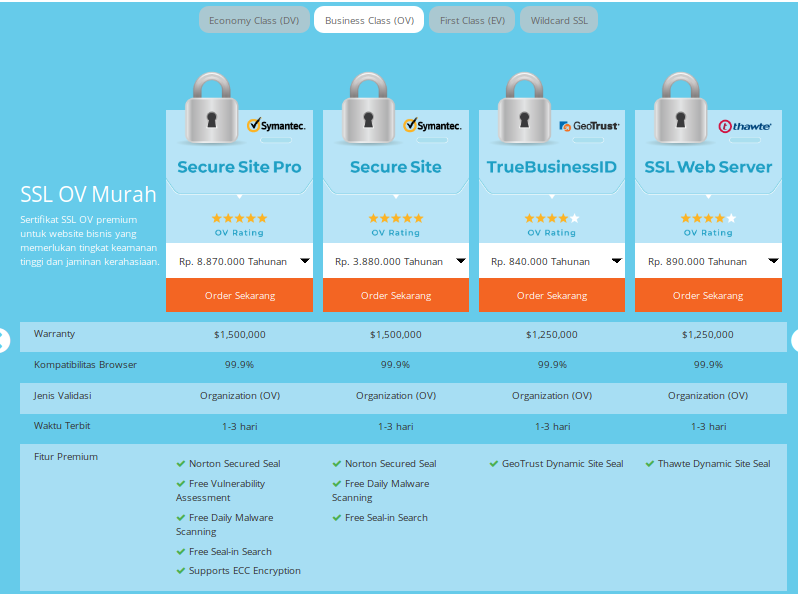Open the Rp. 890.000 Tahunan price dropdown
798x594 pixels.
(x=708, y=261)
